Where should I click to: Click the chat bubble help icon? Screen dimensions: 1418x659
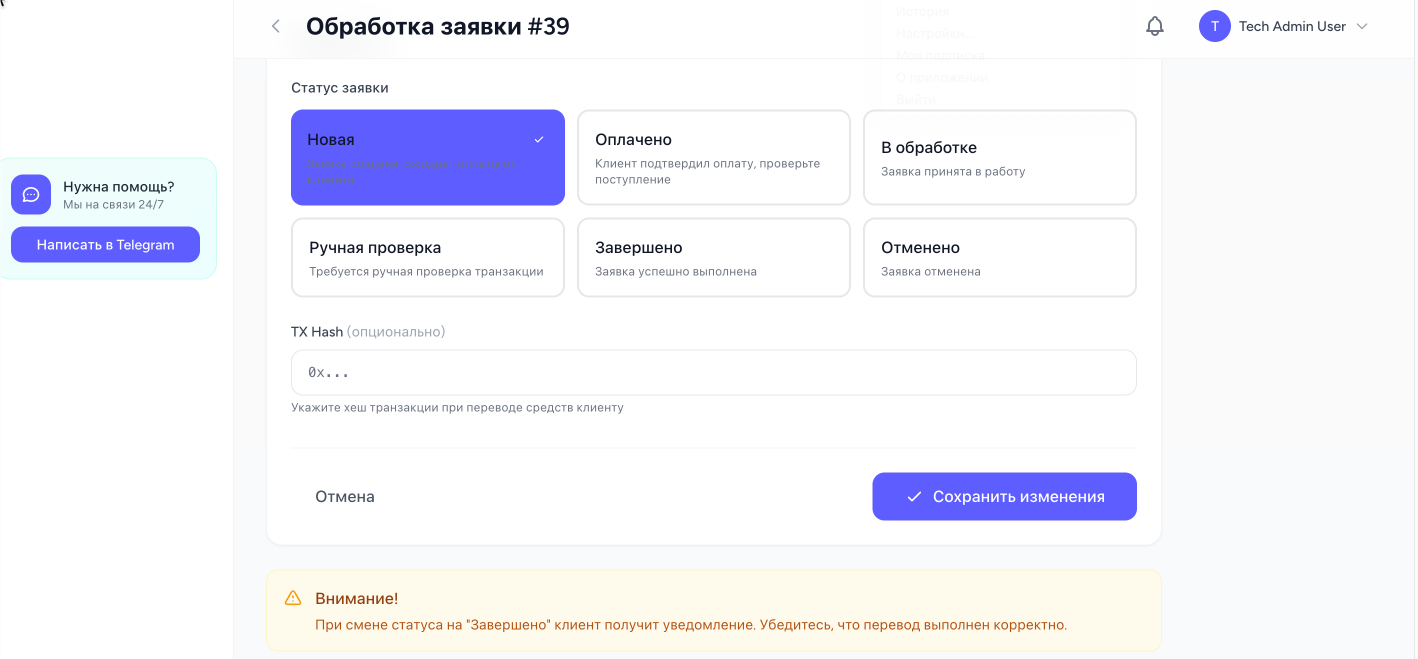pos(31,194)
